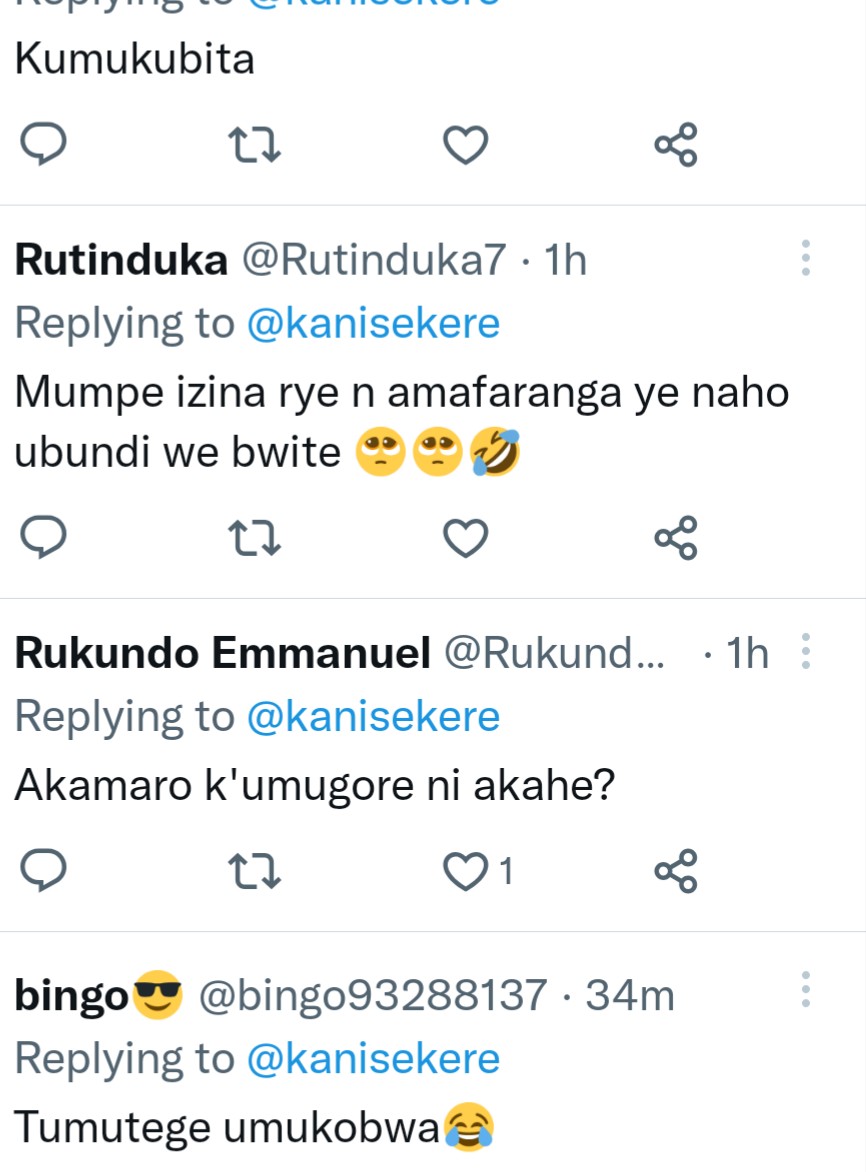Share the Kumukubita tweet
The height and width of the screenshot is (1172, 866).
point(676,146)
